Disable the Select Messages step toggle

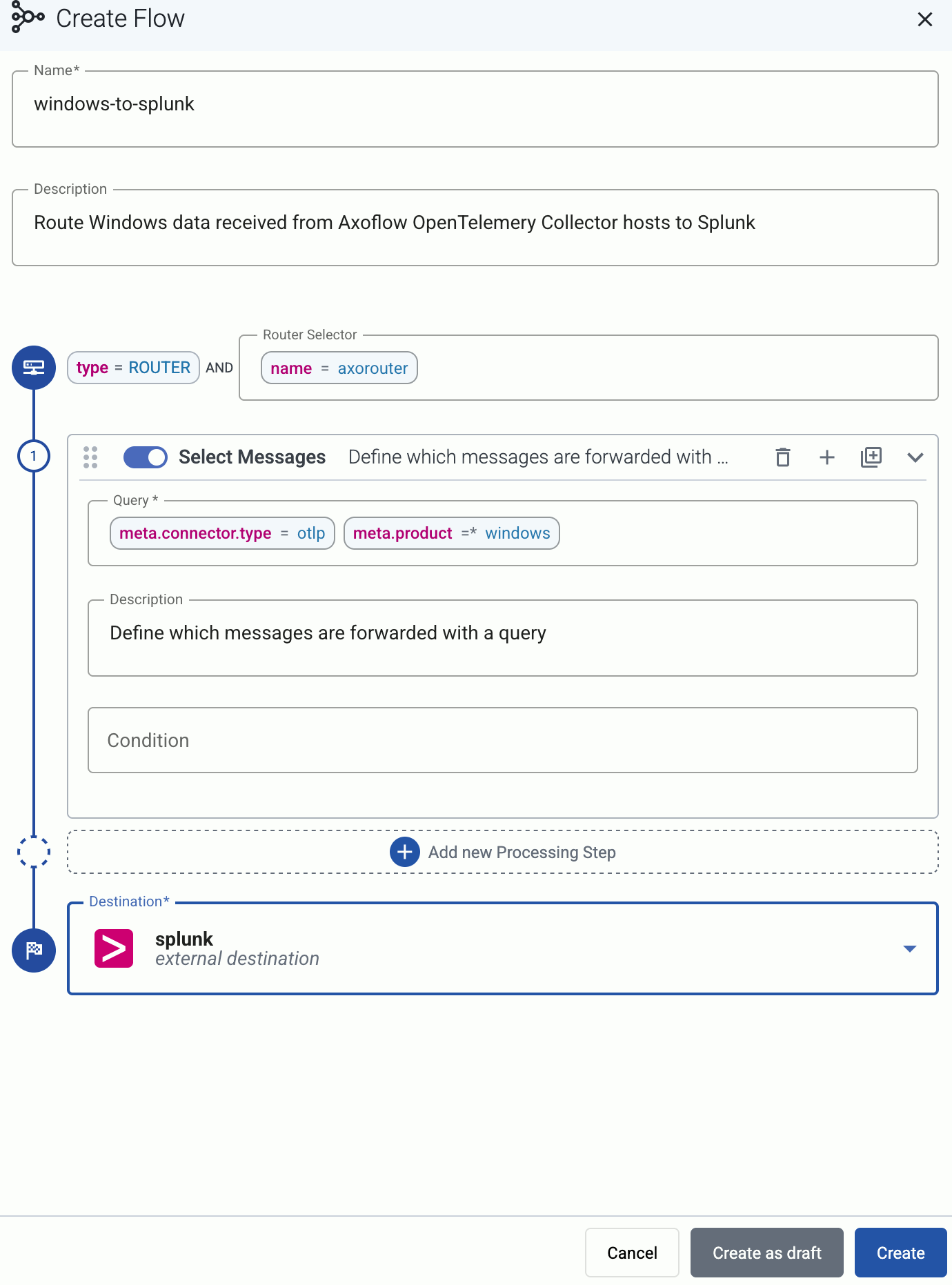coord(146,457)
